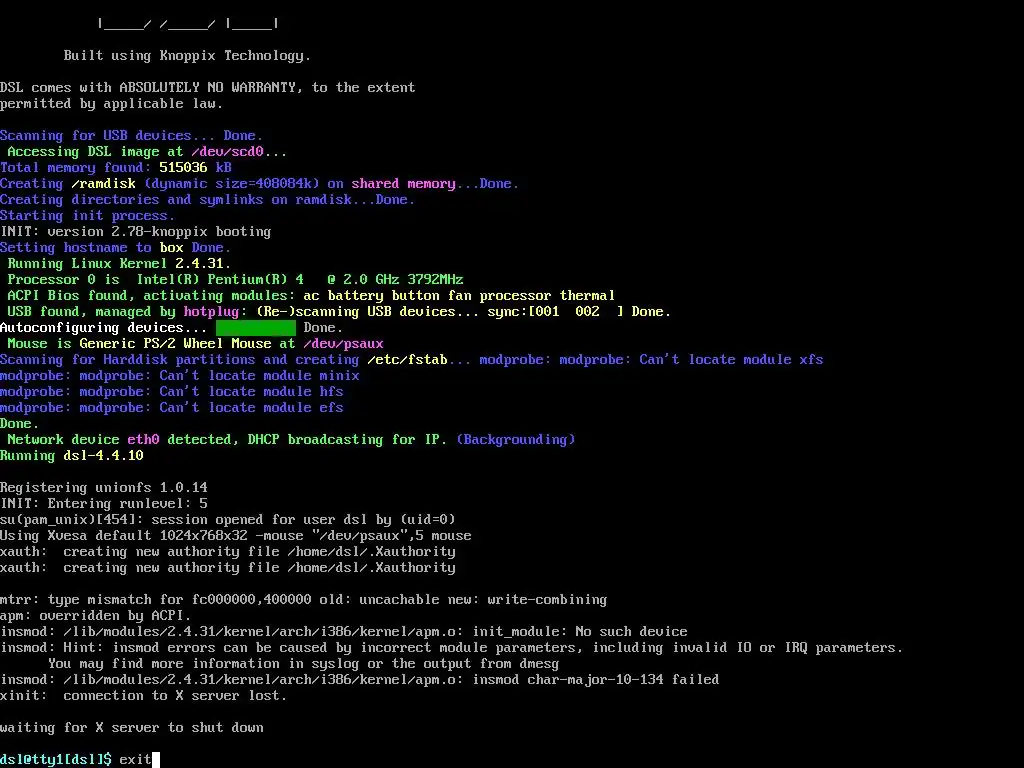Click the "/dev/scd0" device path
Screen dimensions: 1024x768
click(x=227, y=152)
